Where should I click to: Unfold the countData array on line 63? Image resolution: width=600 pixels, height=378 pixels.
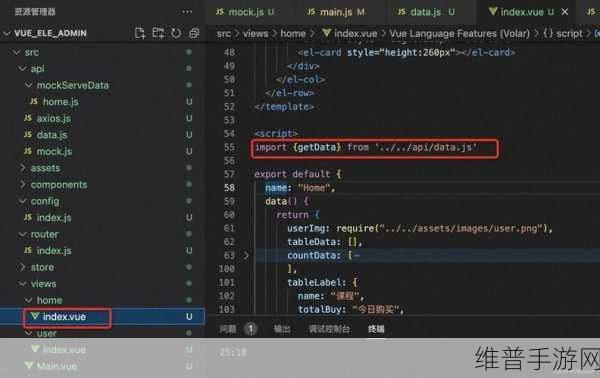(x=246, y=255)
